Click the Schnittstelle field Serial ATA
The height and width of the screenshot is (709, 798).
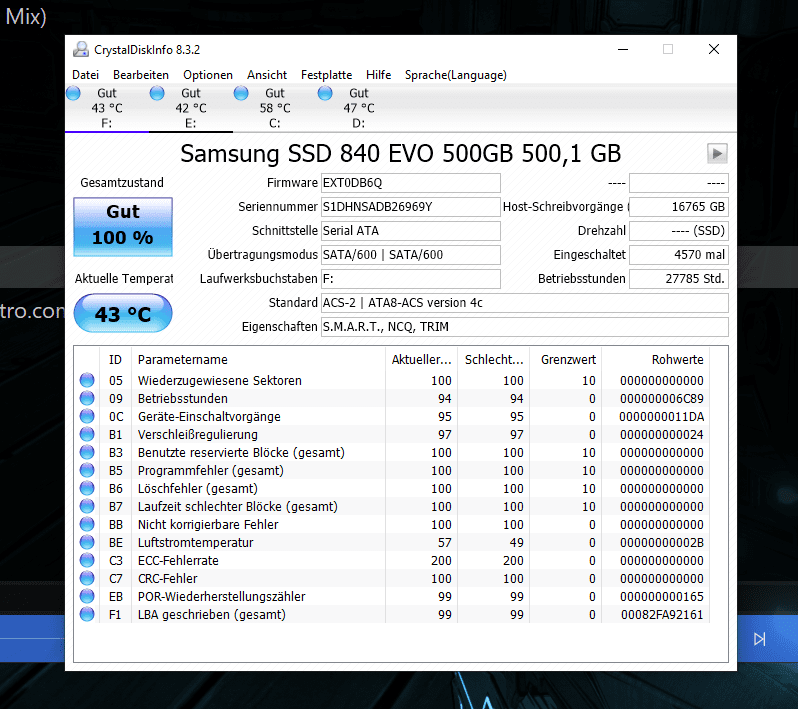coord(410,231)
